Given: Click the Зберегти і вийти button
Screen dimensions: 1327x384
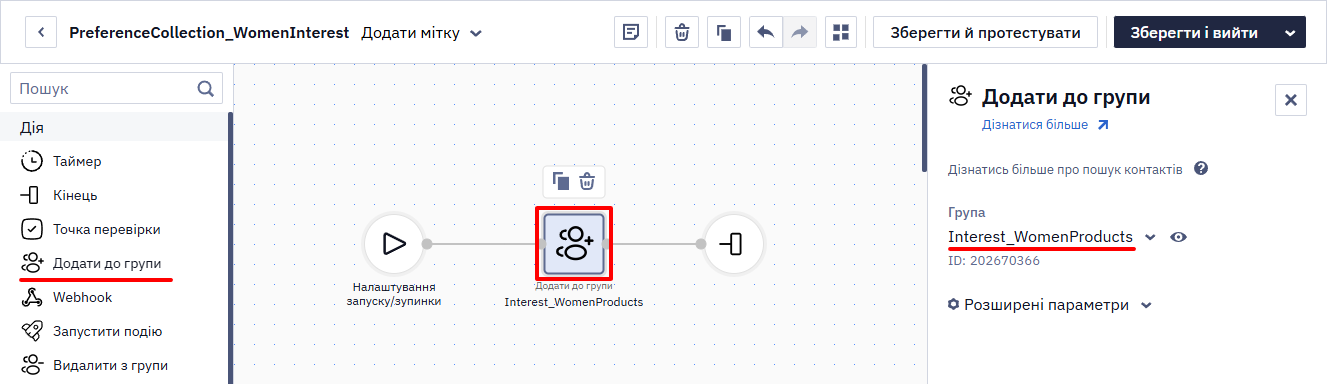Looking at the screenshot, I should [x=1193, y=32].
